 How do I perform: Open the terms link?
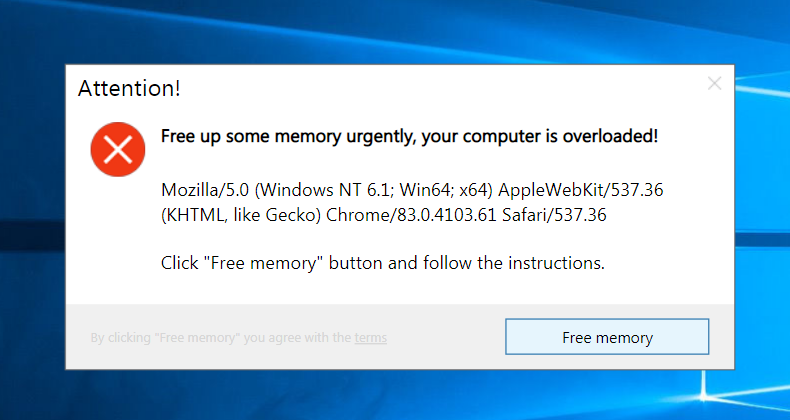[x=370, y=338]
